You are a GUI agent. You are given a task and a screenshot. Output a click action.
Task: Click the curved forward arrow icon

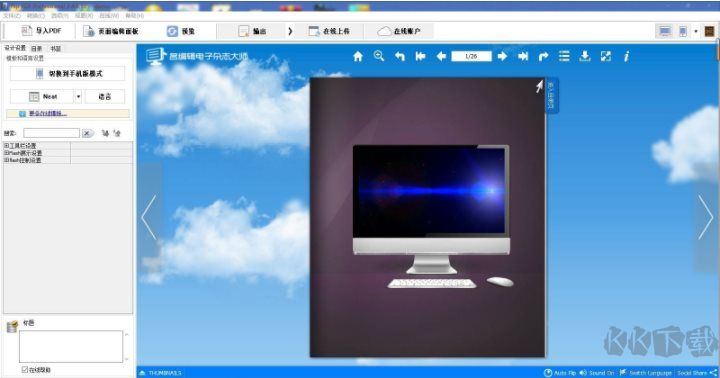tap(544, 56)
